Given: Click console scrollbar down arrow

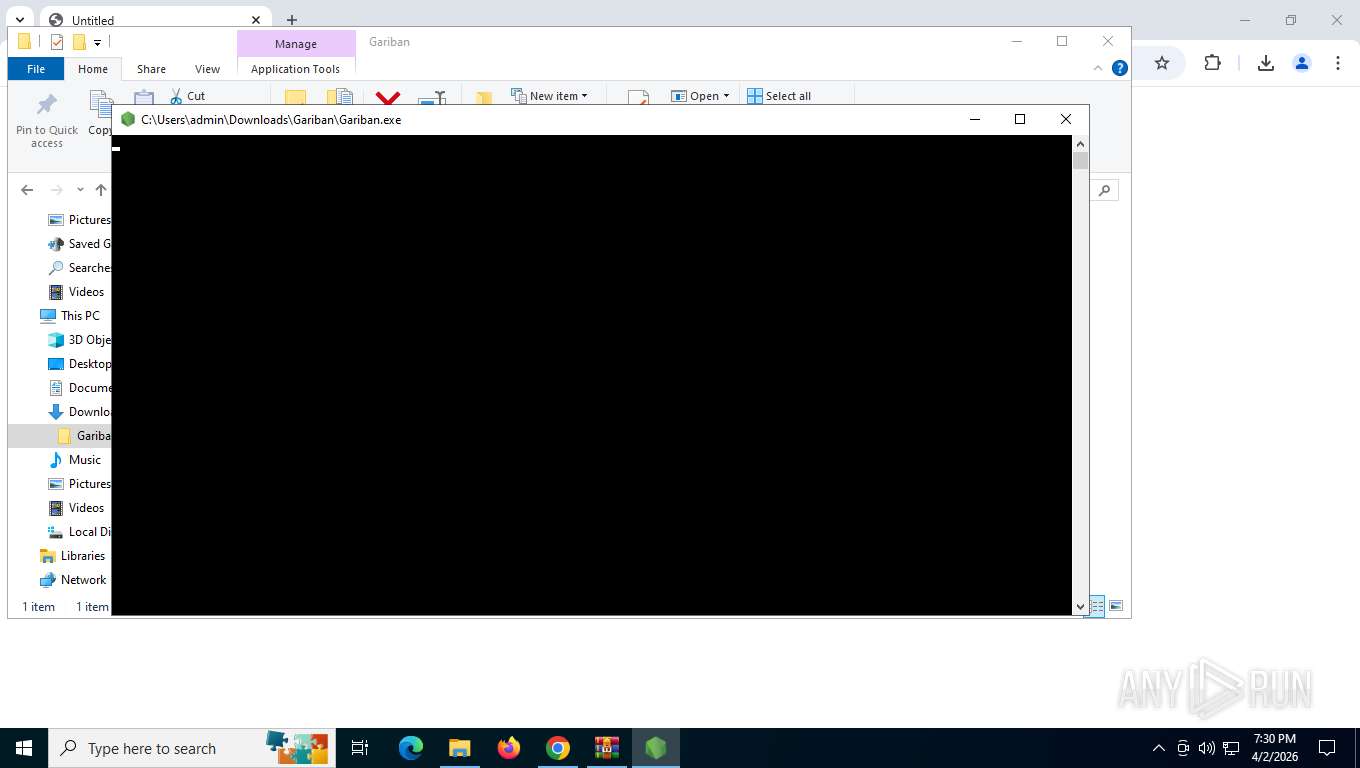Looking at the screenshot, I should (x=1080, y=606).
